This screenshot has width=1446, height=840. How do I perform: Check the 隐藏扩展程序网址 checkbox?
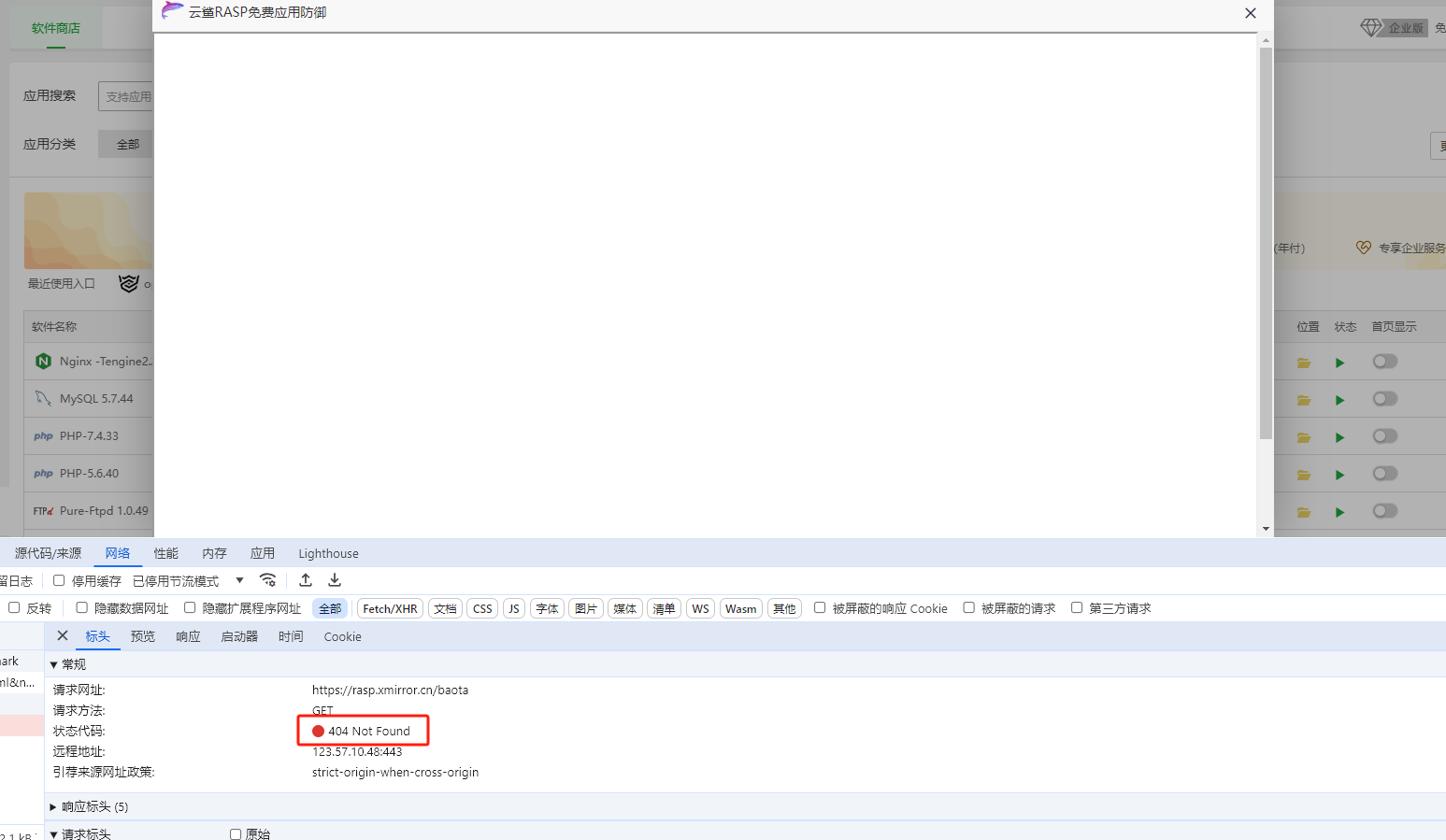pos(190,607)
